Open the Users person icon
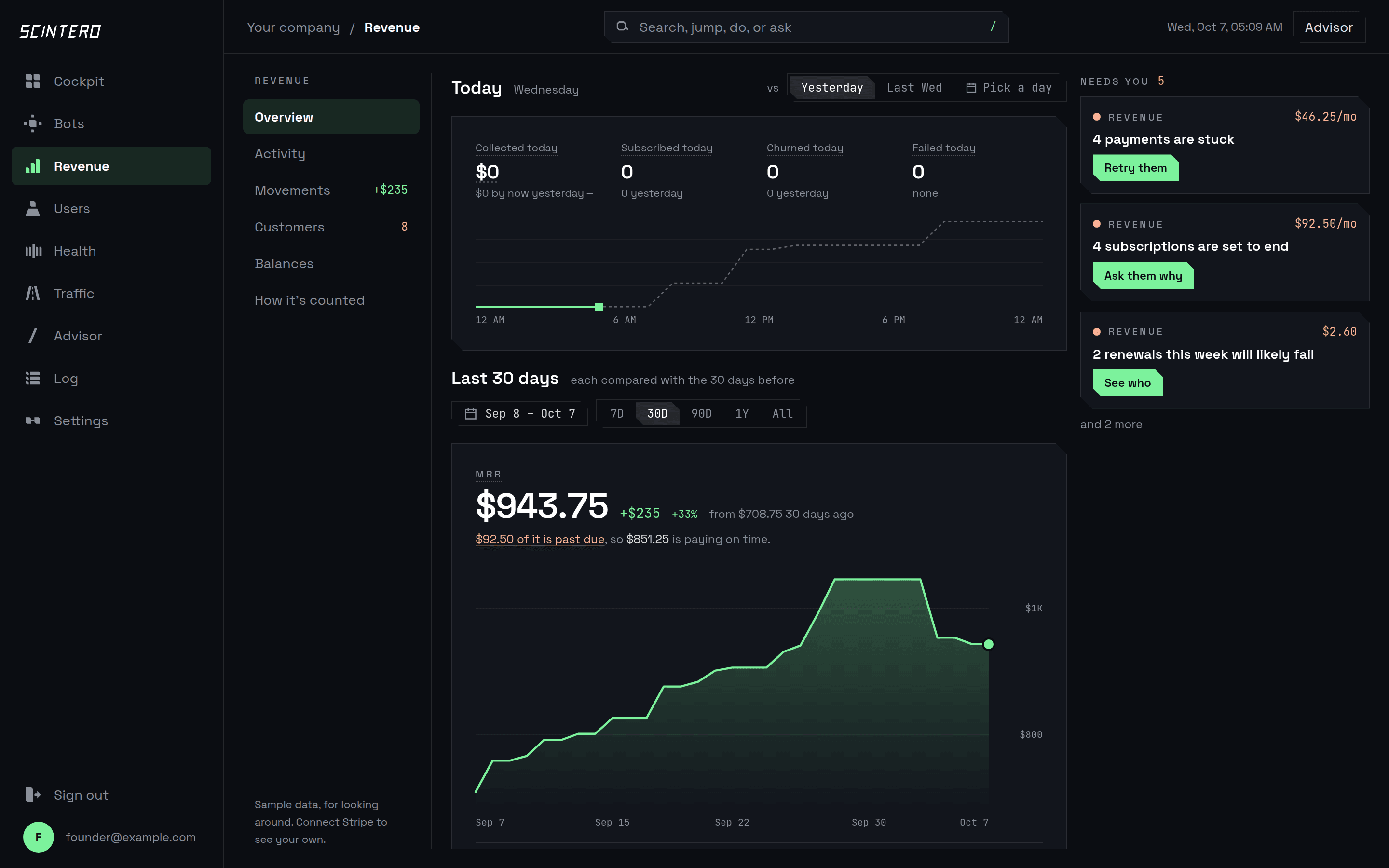This screenshot has height=868, width=1389. pos(33,208)
